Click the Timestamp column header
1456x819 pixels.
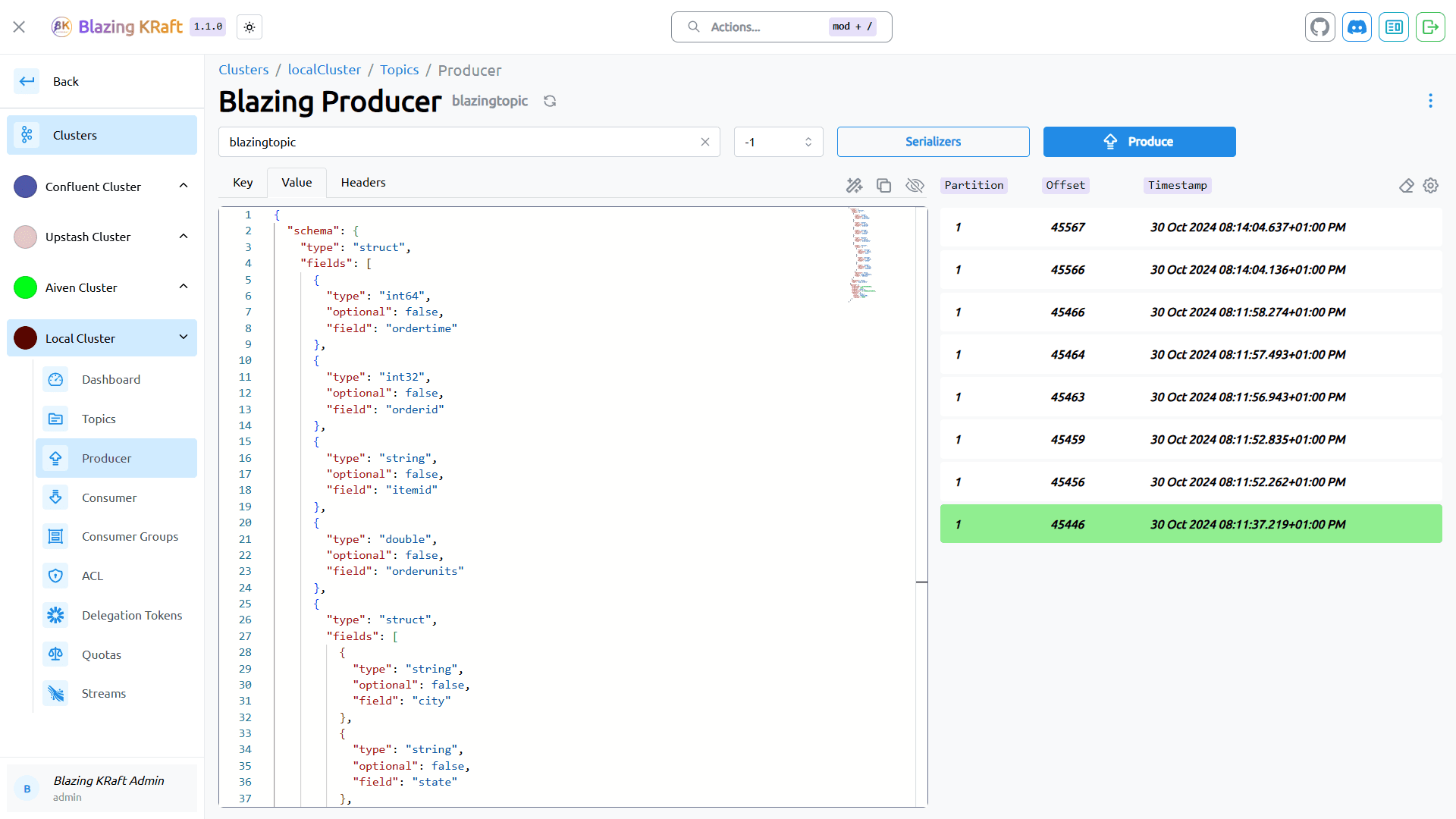coord(1177,186)
